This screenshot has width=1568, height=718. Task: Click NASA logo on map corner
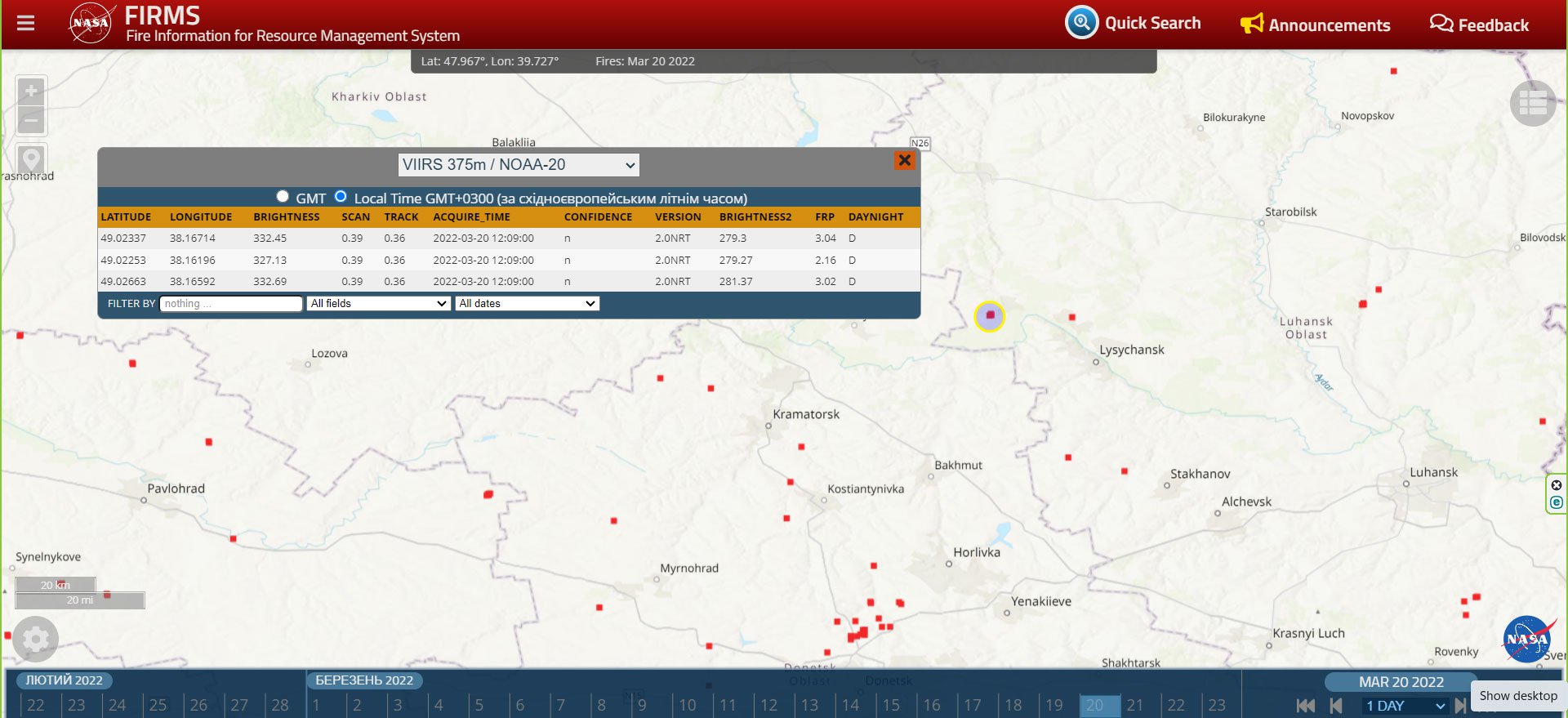point(1527,640)
